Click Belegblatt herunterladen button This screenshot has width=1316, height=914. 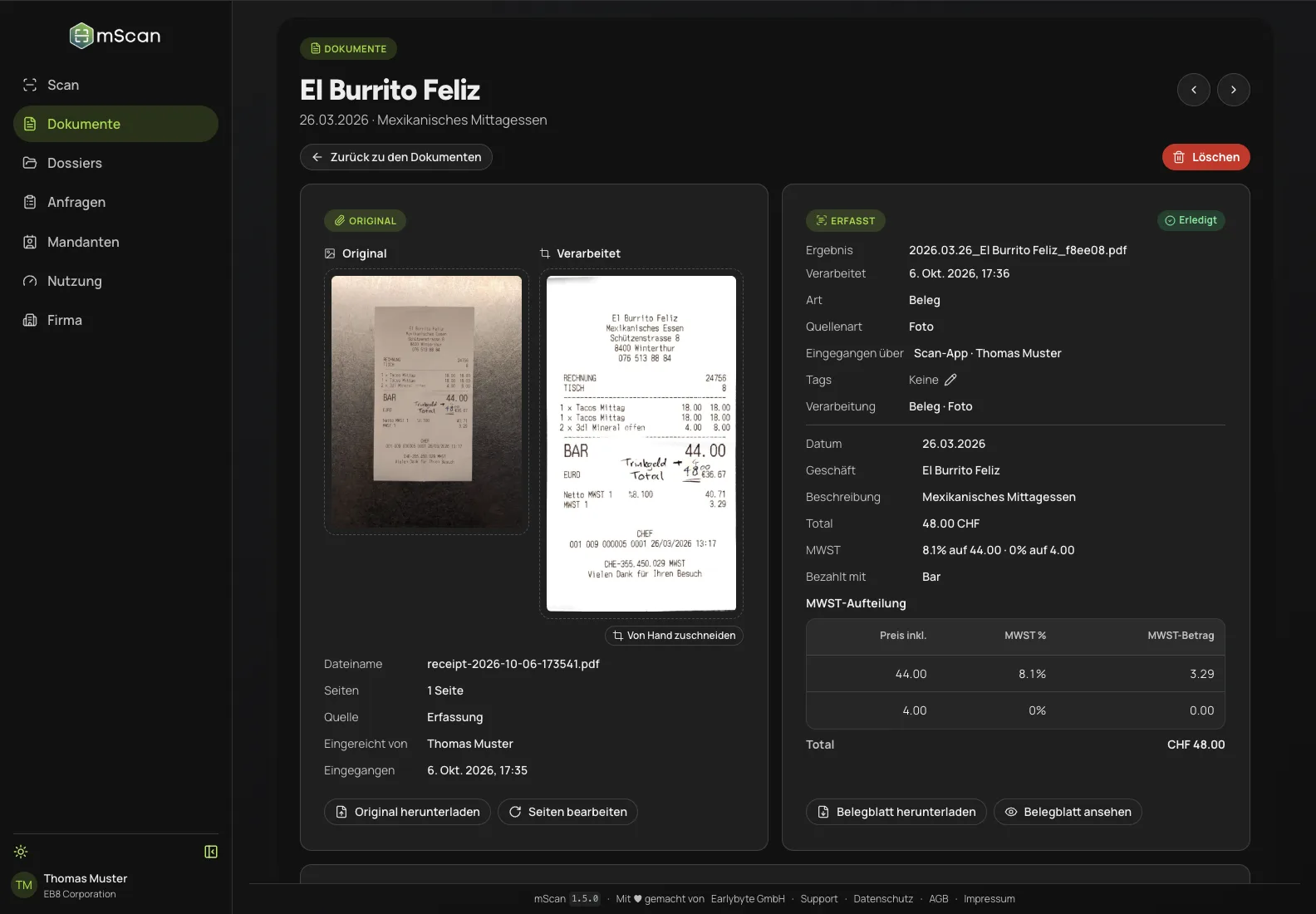coord(896,812)
